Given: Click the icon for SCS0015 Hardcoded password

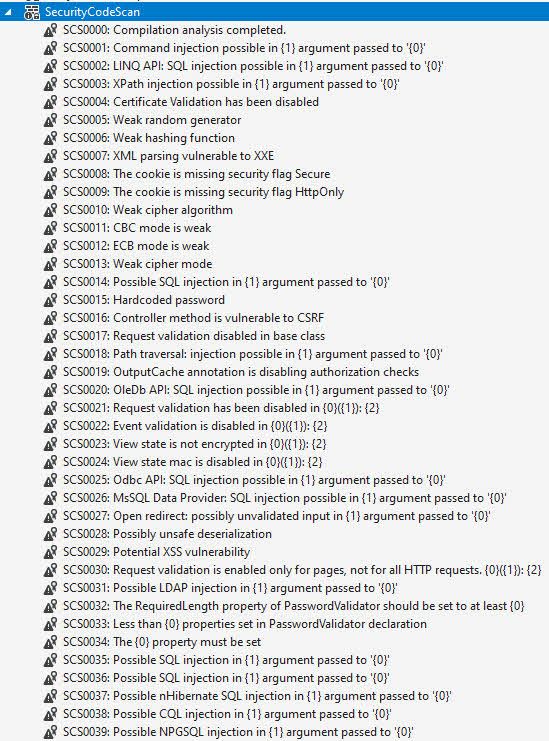Looking at the screenshot, I should 50,300.
